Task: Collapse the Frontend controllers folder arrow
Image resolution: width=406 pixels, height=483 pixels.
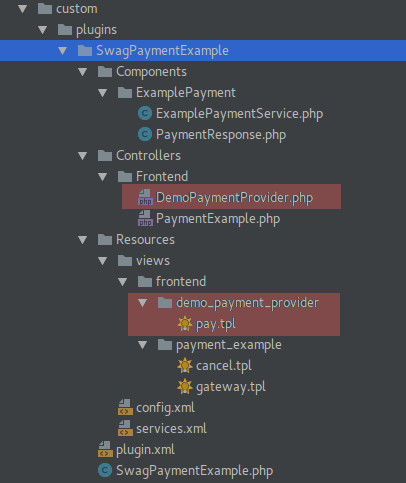Action: click(x=103, y=177)
